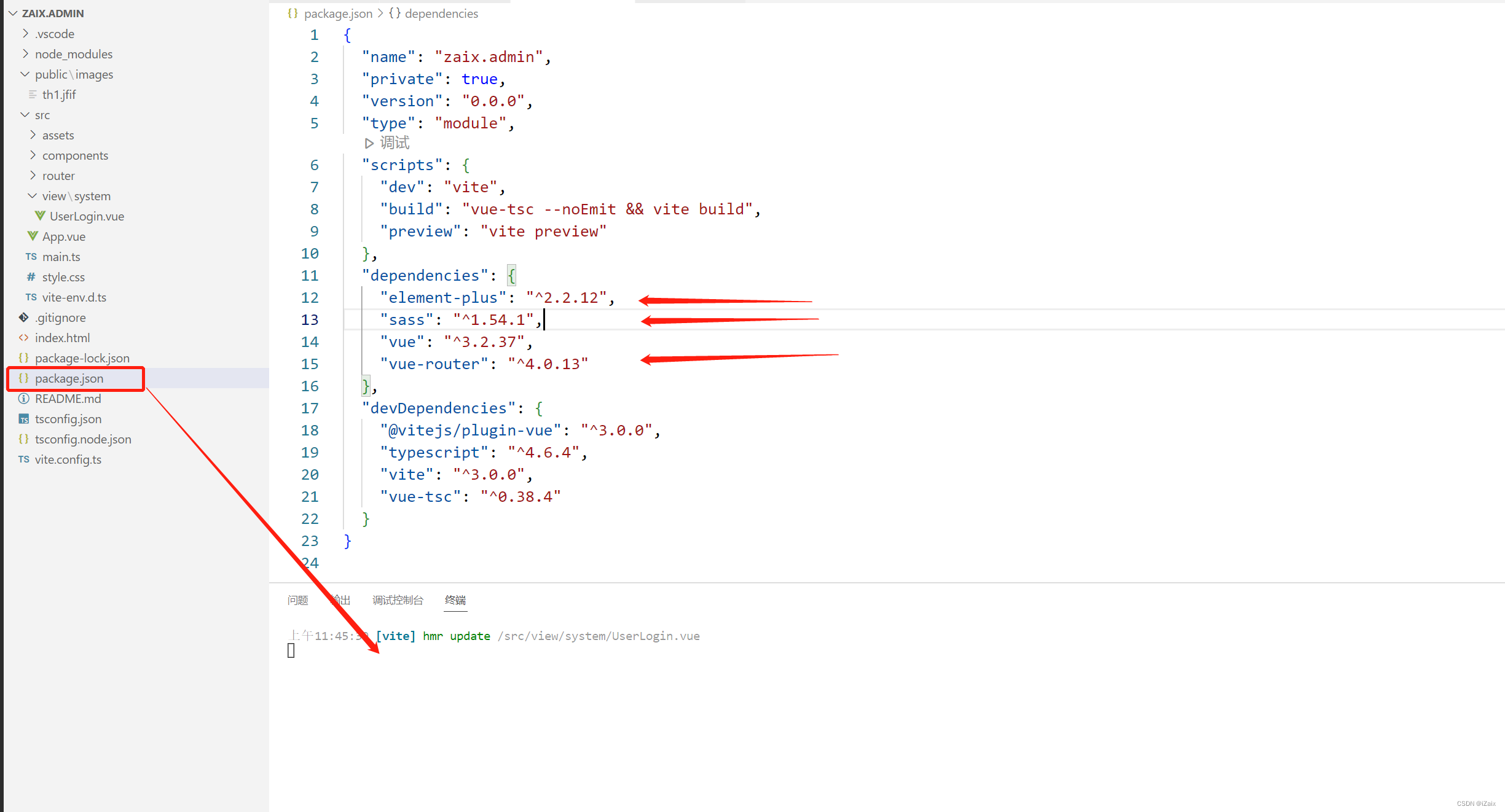Collapse the public\images folder
Viewport: 1505px width, 812px height.
[x=25, y=74]
